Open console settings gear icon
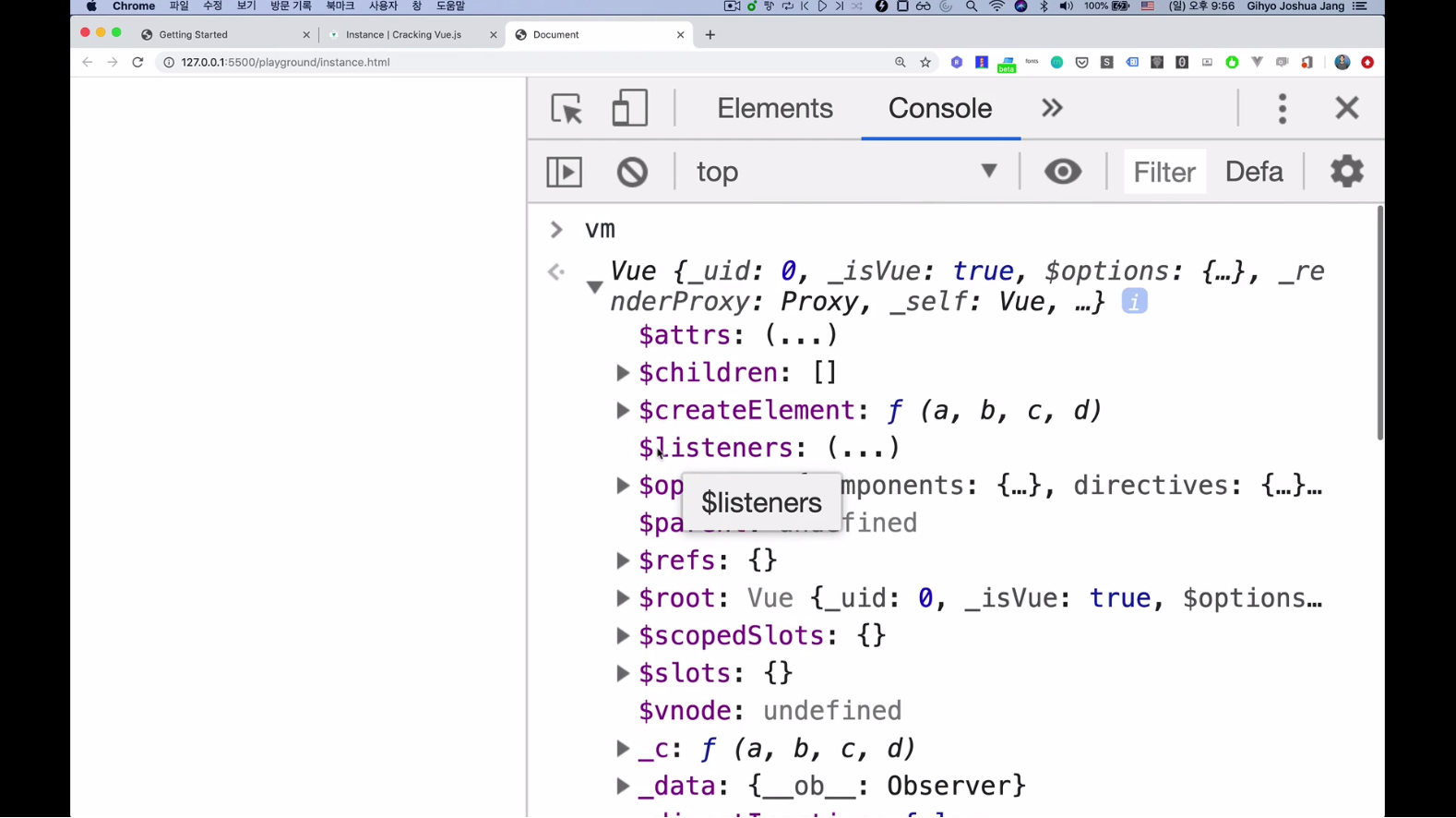1456x818 pixels. [1346, 172]
